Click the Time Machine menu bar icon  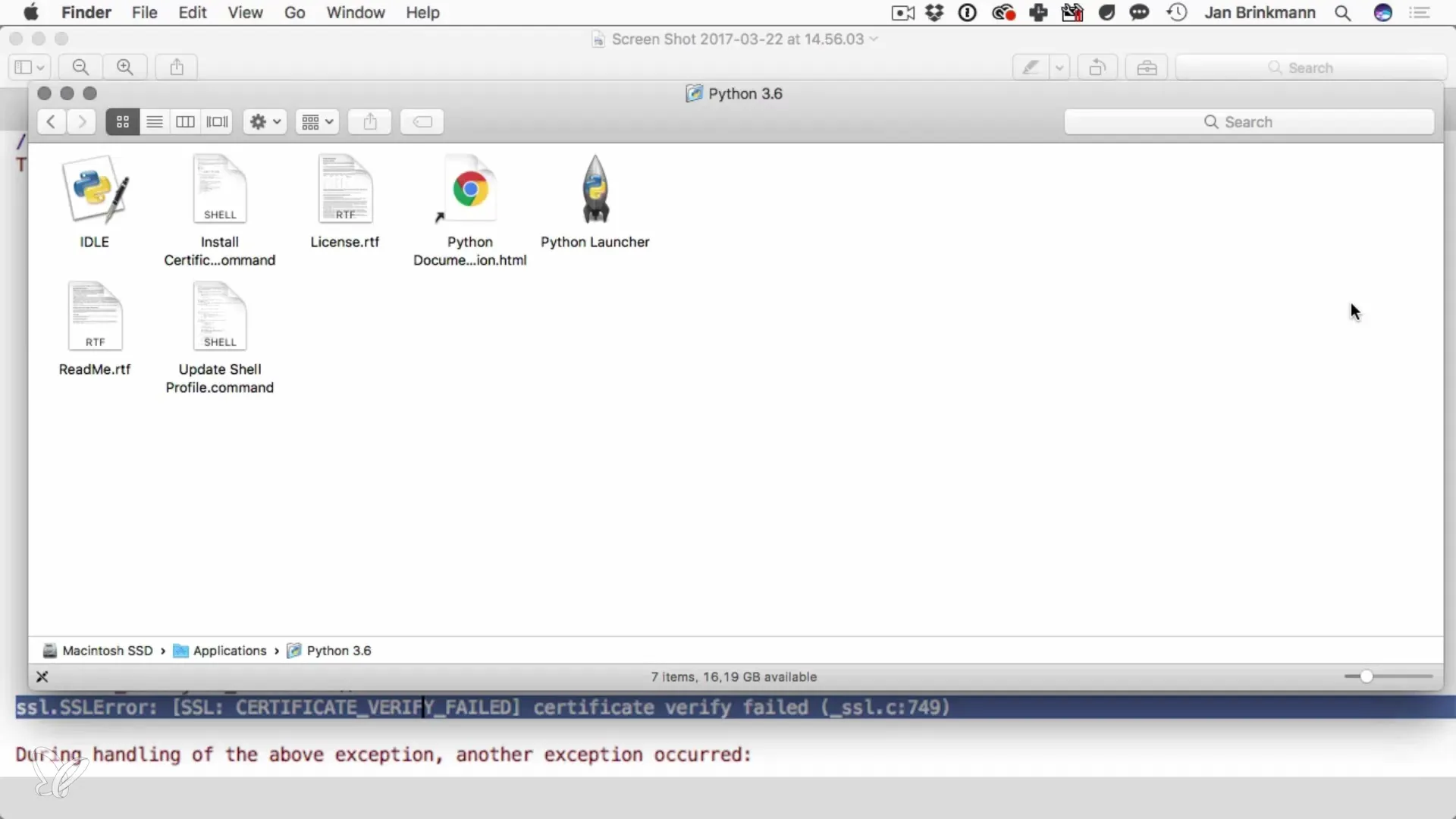(1177, 12)
